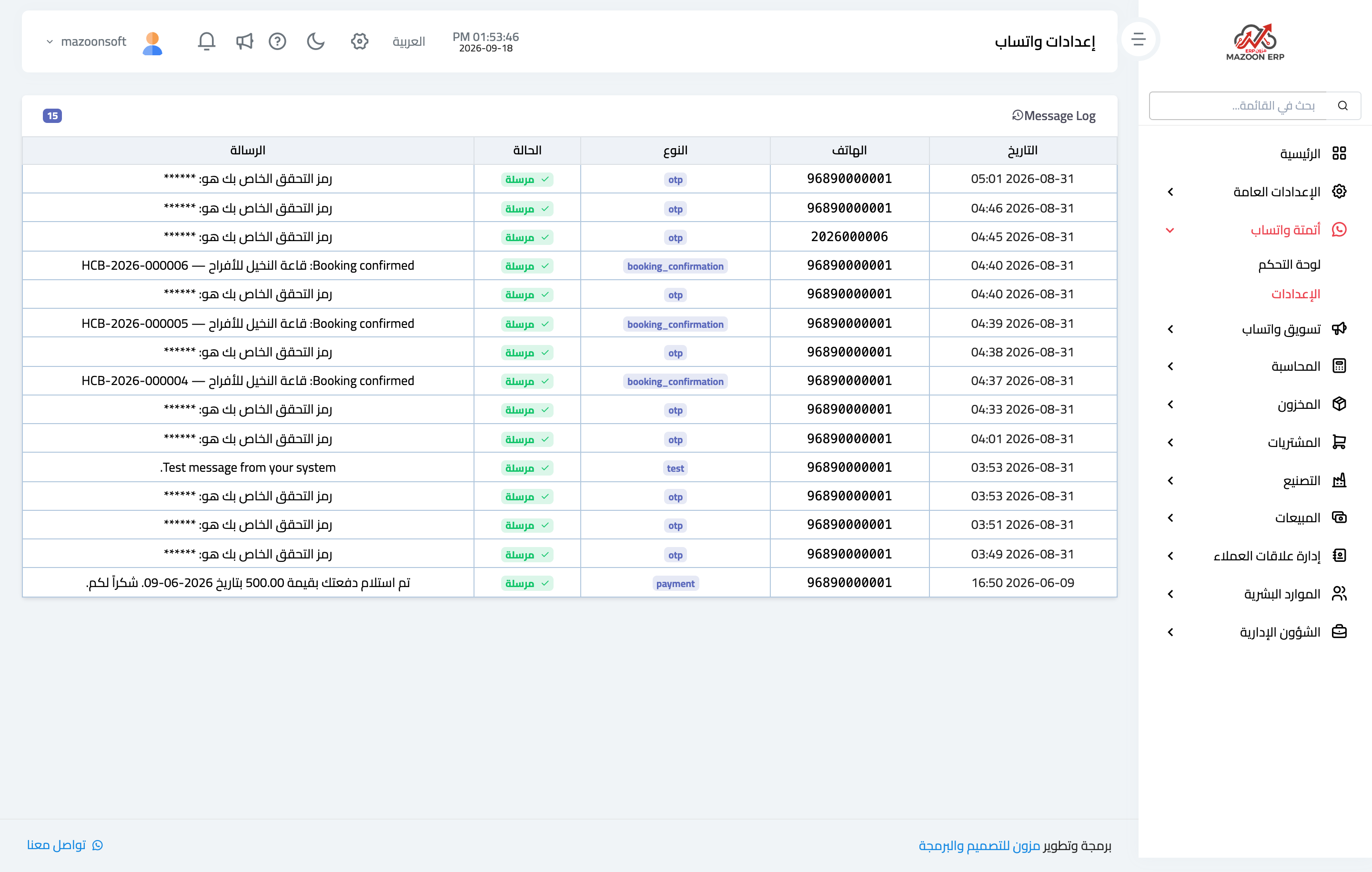Image resolution: width=1372 pixels, height=872 pixels.
Task: Expand المخزون chevron
Action: [1170, 405]
